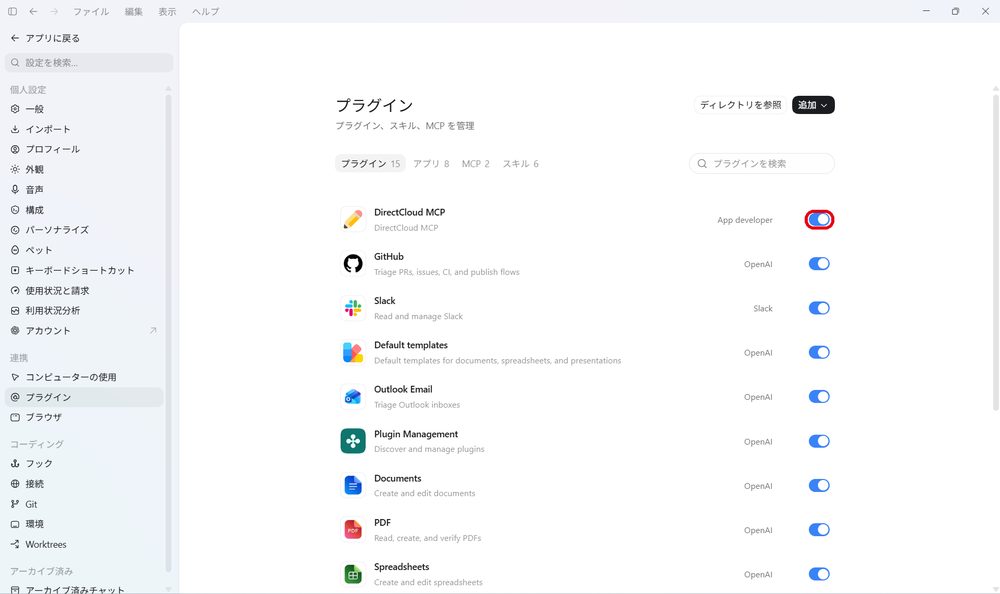
Task: Open the アカウント settings entry
Action: (84, 330)
